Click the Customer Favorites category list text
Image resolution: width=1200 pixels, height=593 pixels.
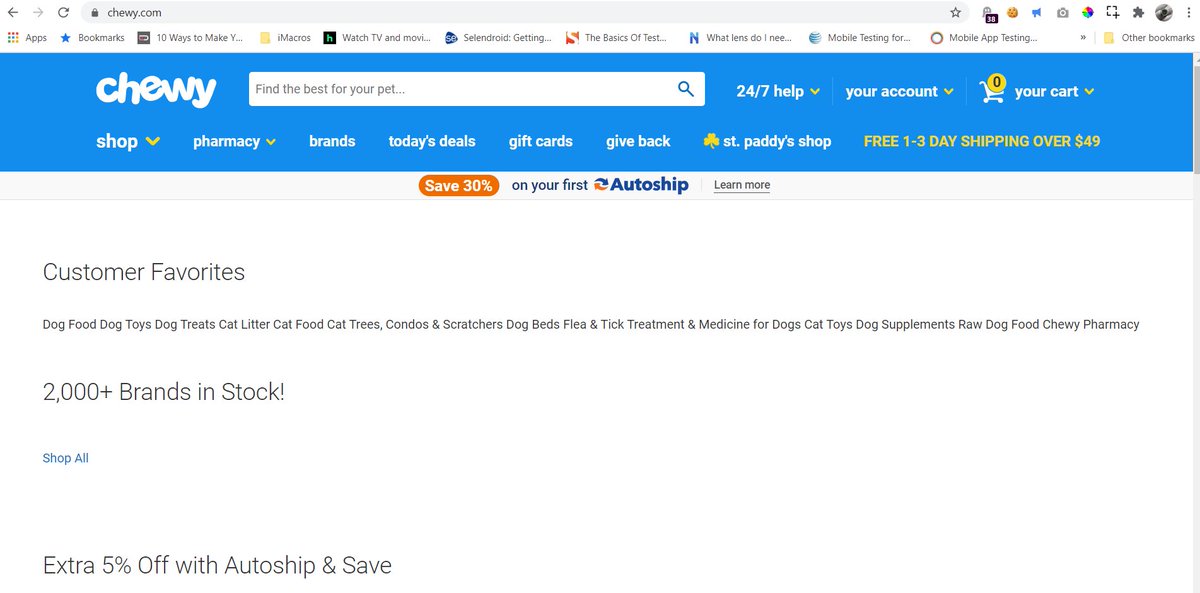tap(591, 324)
